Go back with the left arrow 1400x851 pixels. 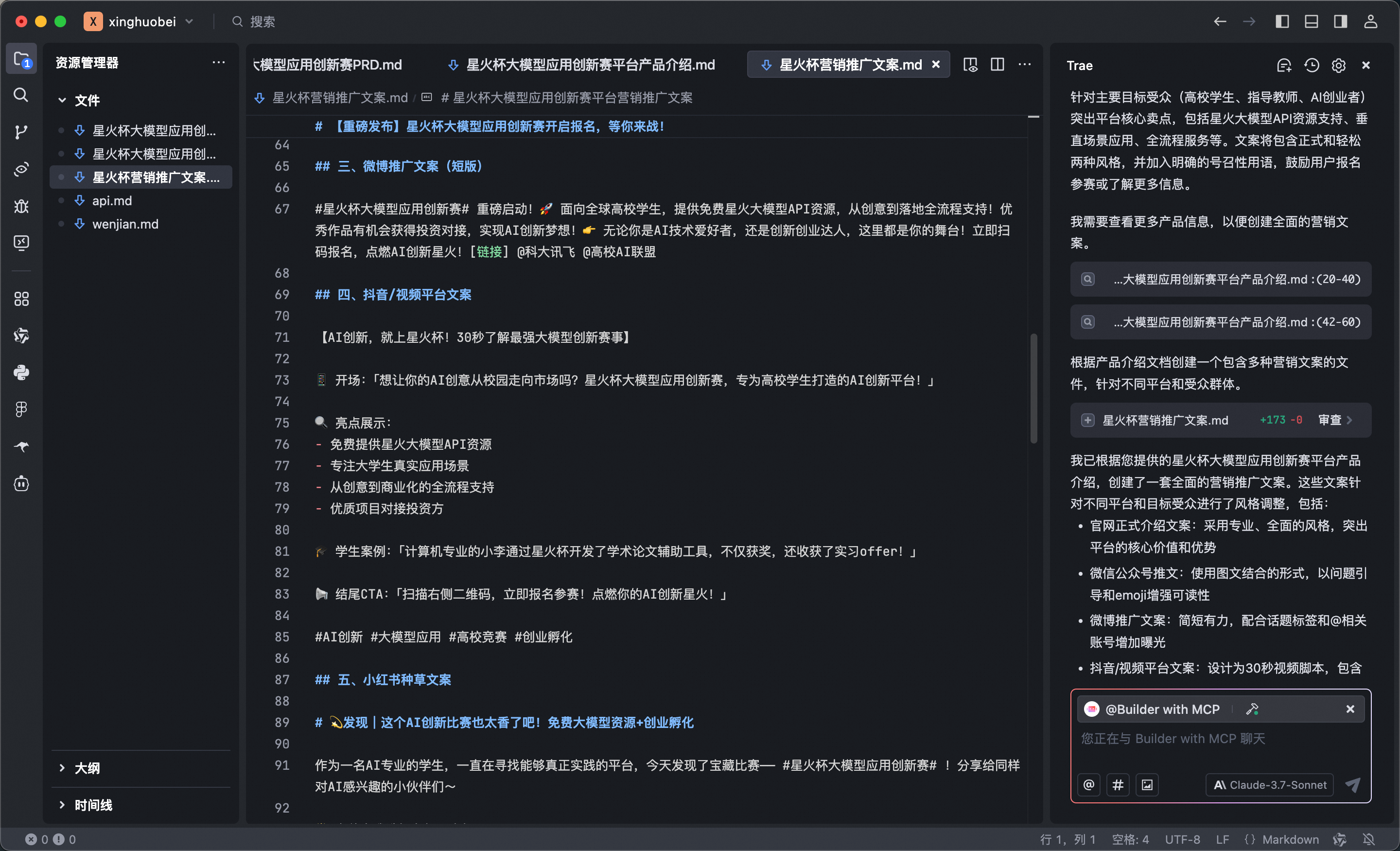pyautogui.click(x=1220, y=21)
